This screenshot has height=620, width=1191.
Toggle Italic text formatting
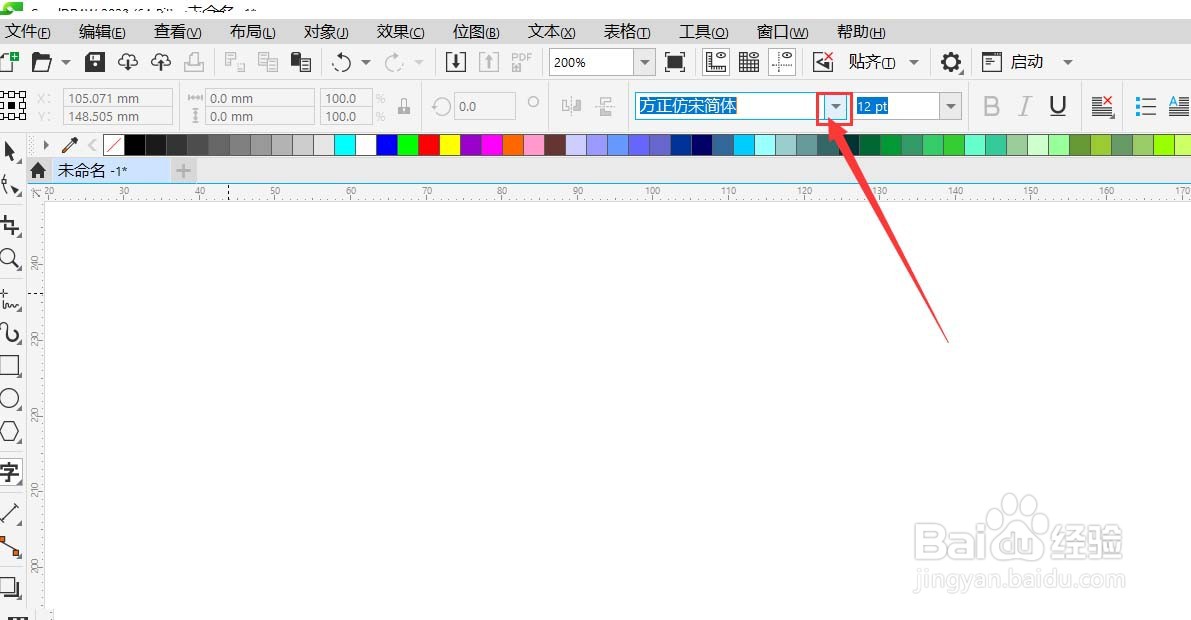pos(1025,106)
